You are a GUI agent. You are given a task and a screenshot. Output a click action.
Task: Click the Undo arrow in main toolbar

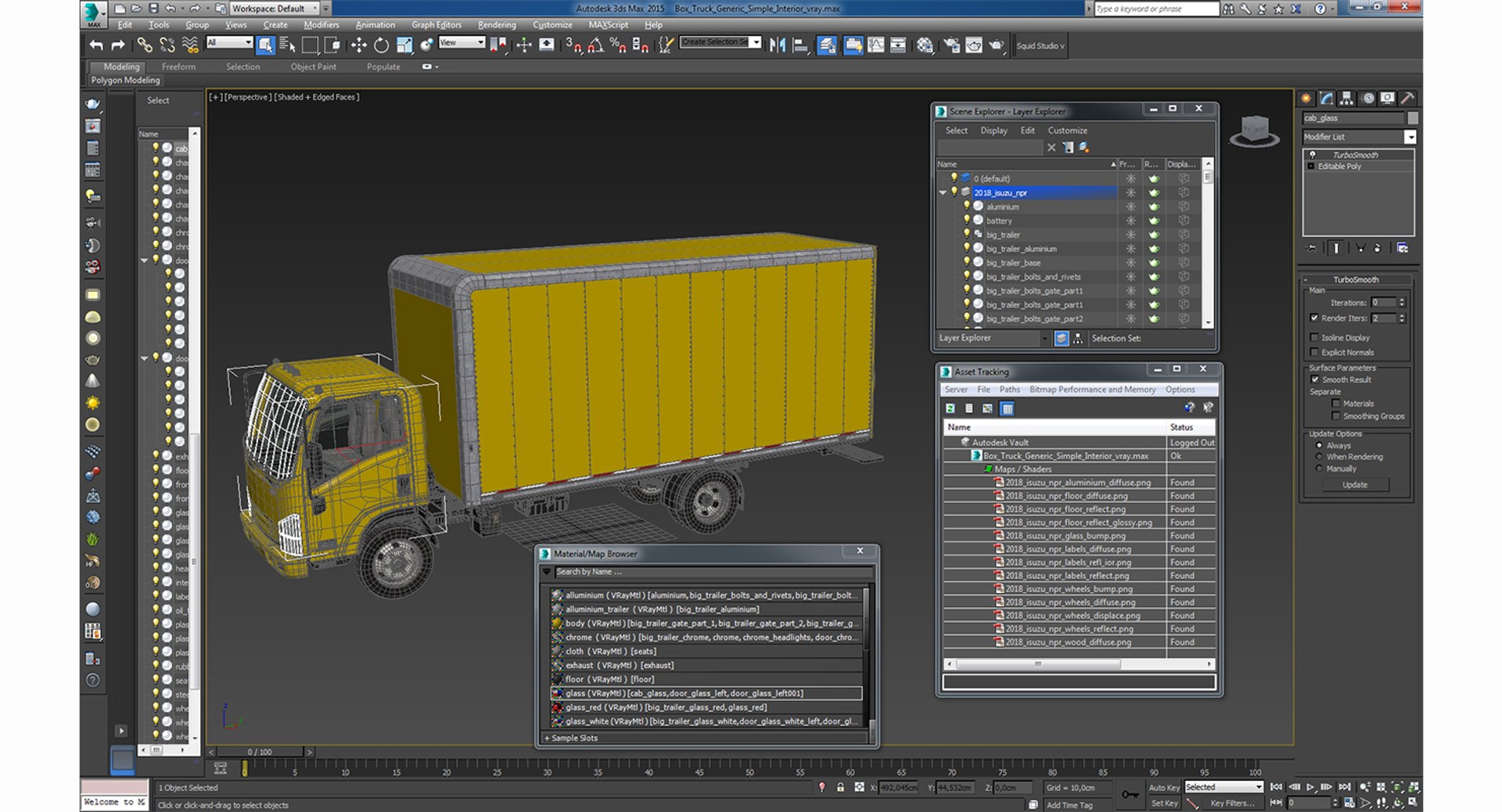[96, 45]
